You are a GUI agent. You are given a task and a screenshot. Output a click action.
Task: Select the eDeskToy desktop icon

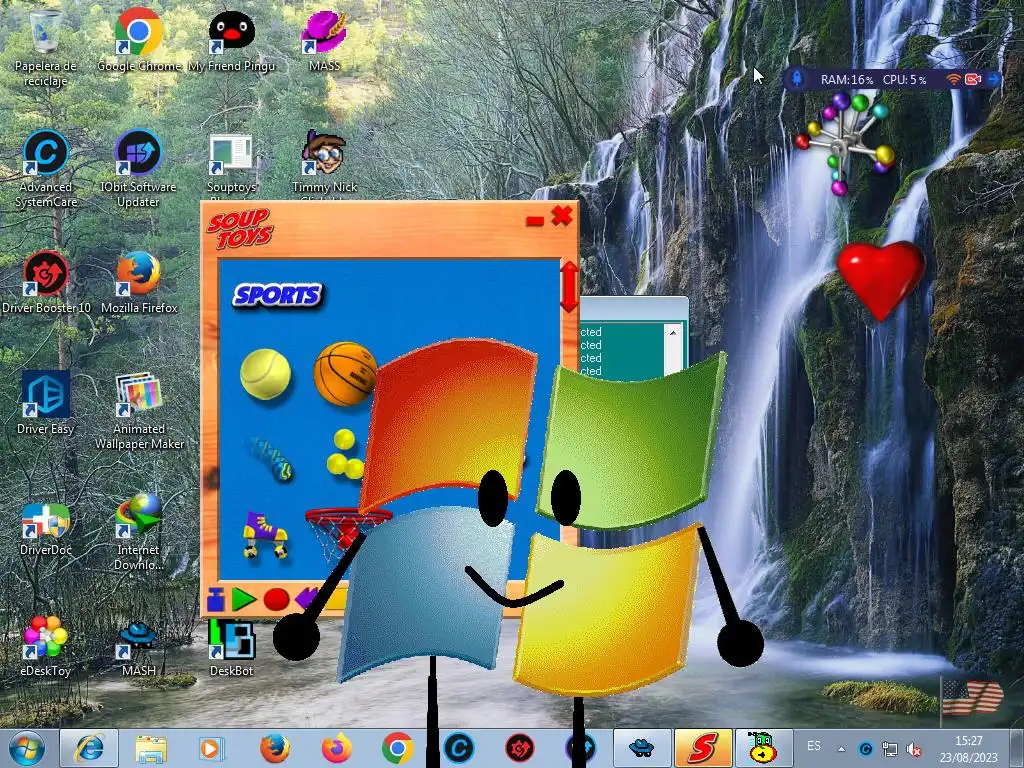pyautogui.click(x=45, y=645)
